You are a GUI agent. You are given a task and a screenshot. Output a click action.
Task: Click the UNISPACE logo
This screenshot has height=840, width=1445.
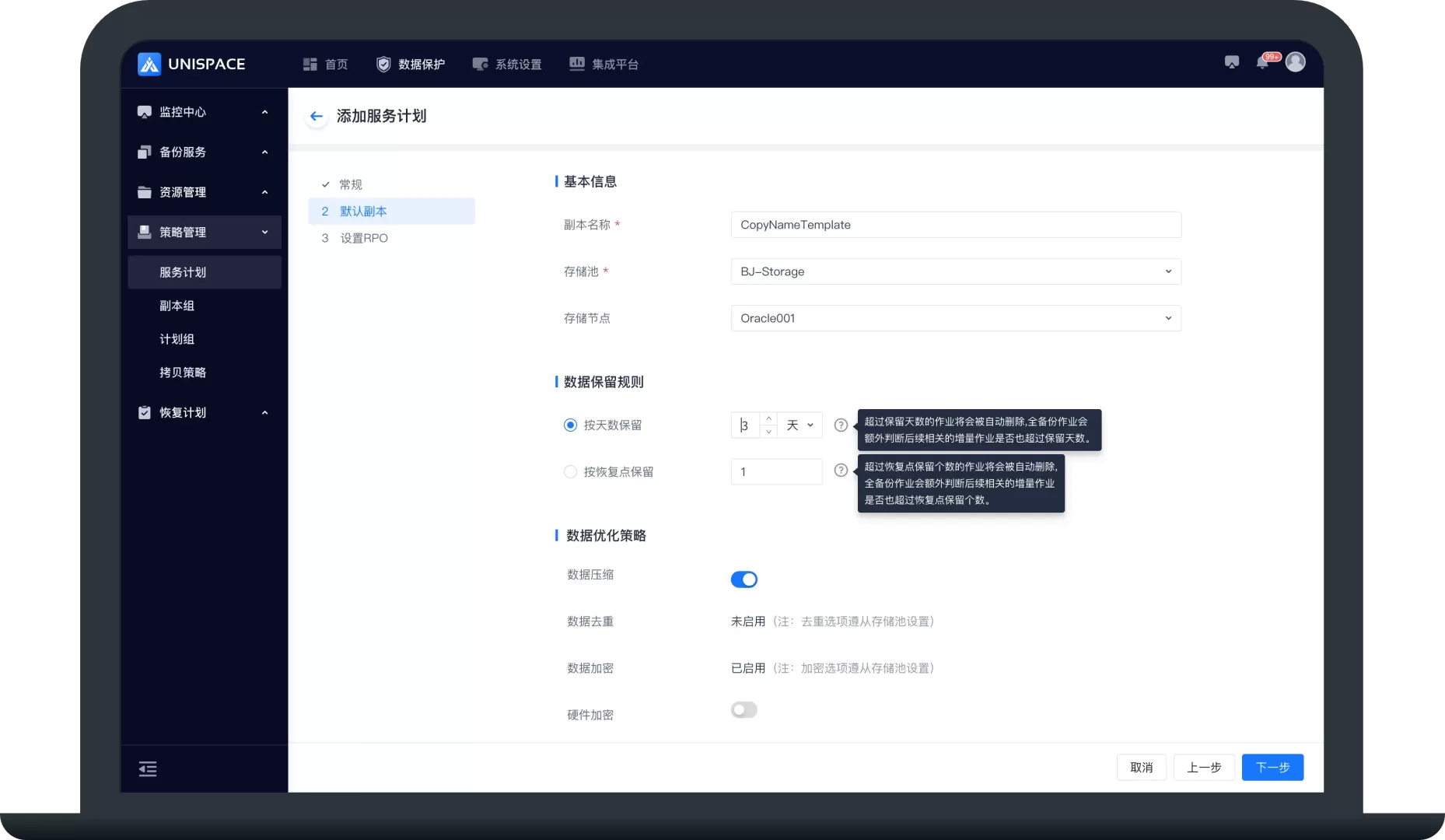(192, 64)
